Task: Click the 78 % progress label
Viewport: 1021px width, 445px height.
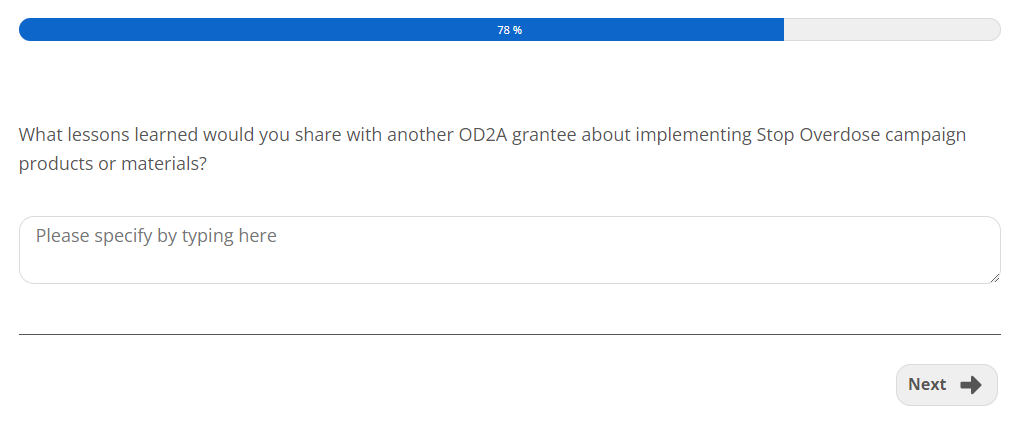Action: click(509, 30)
